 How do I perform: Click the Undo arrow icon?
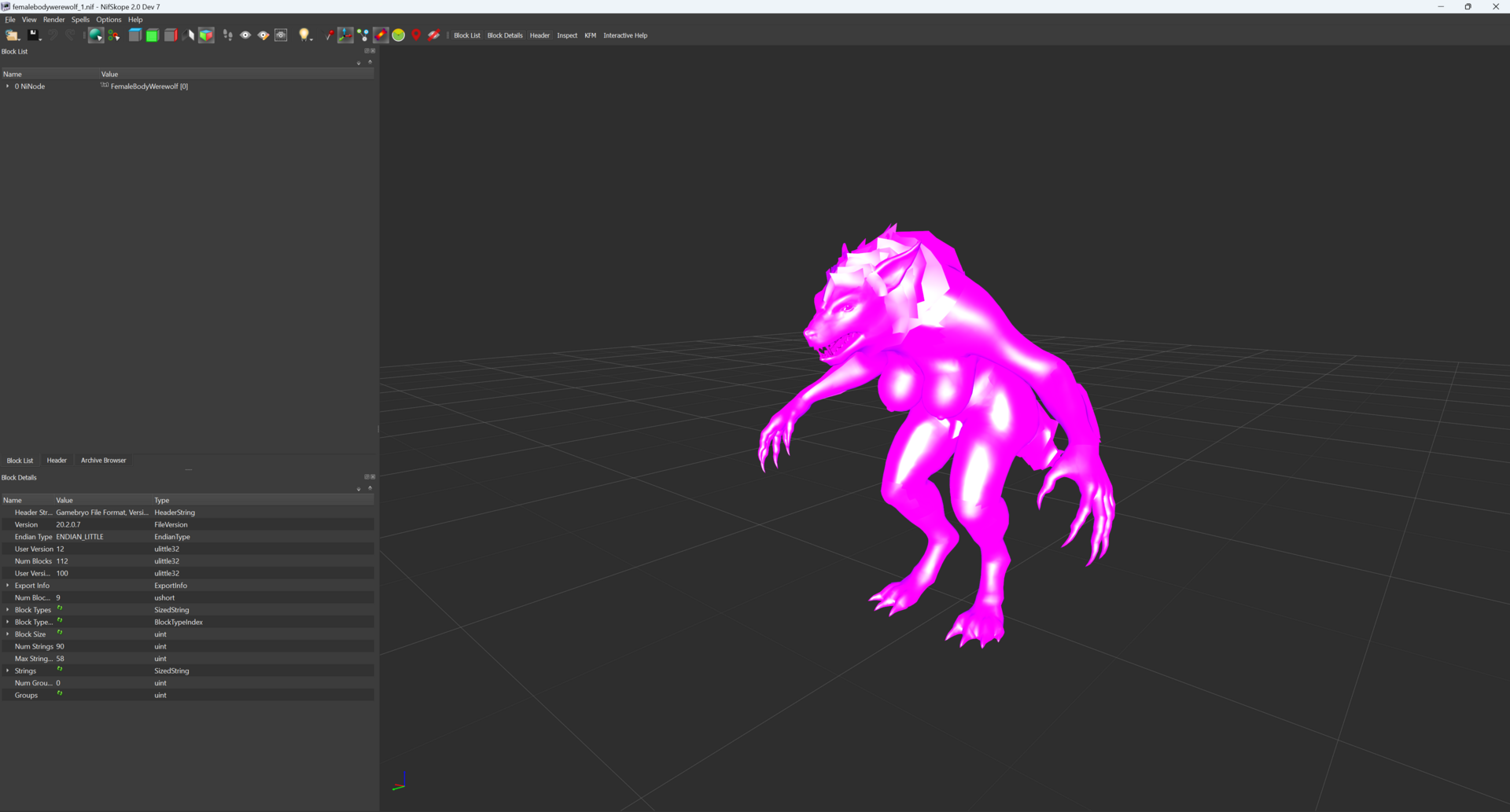point(53,35)
